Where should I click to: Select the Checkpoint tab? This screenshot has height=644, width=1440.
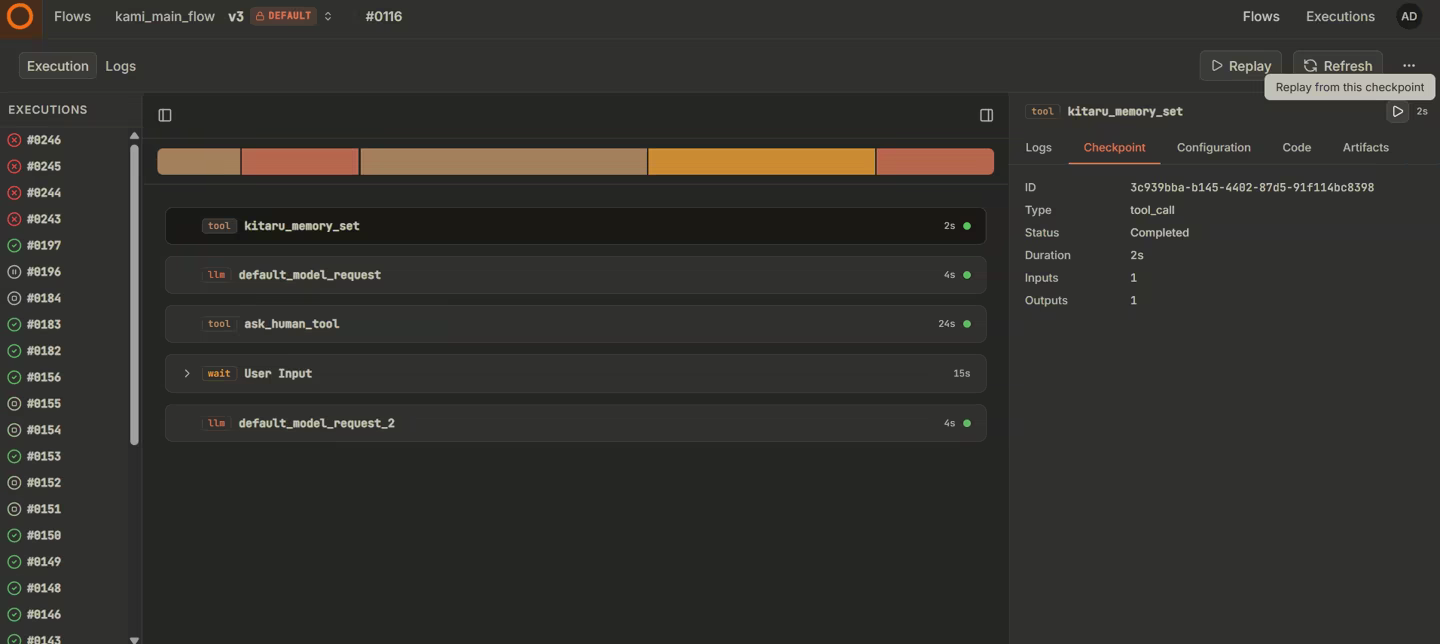(1114, 147)
